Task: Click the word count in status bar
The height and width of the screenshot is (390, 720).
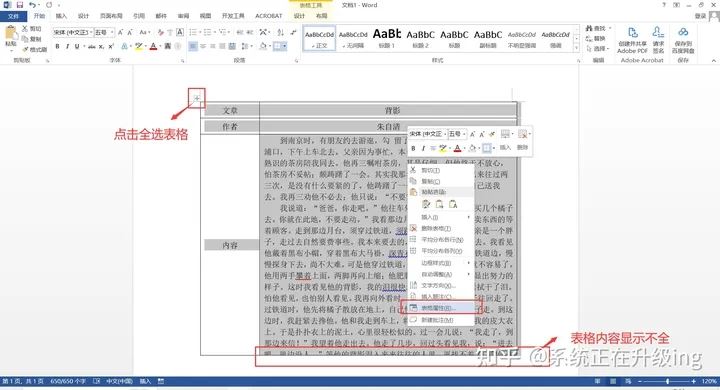Action: (x=68, y=381)
